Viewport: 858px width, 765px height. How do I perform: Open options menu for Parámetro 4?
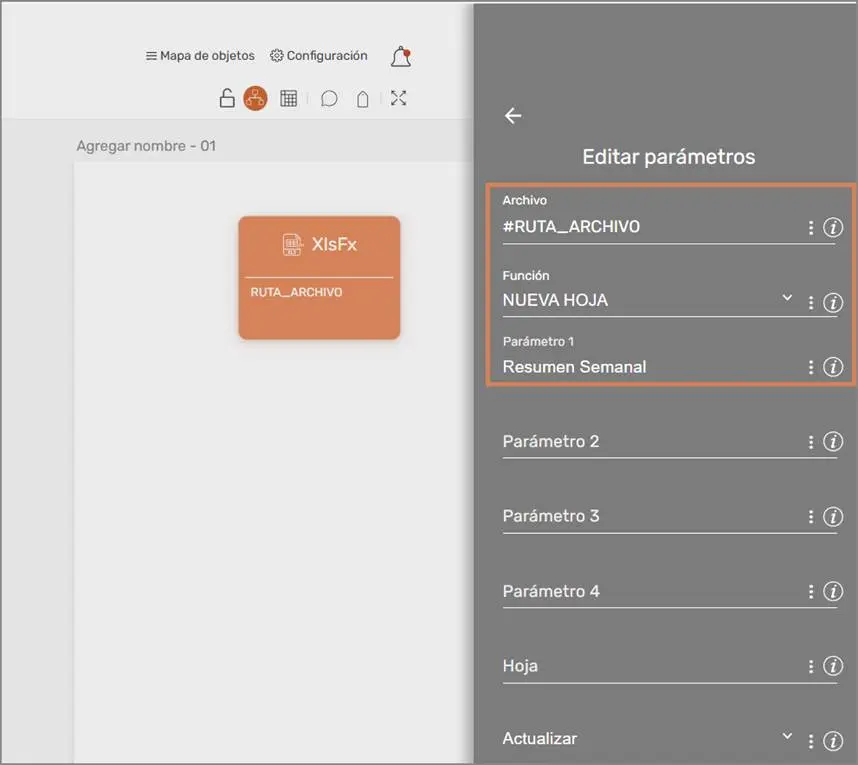(811, 592)
